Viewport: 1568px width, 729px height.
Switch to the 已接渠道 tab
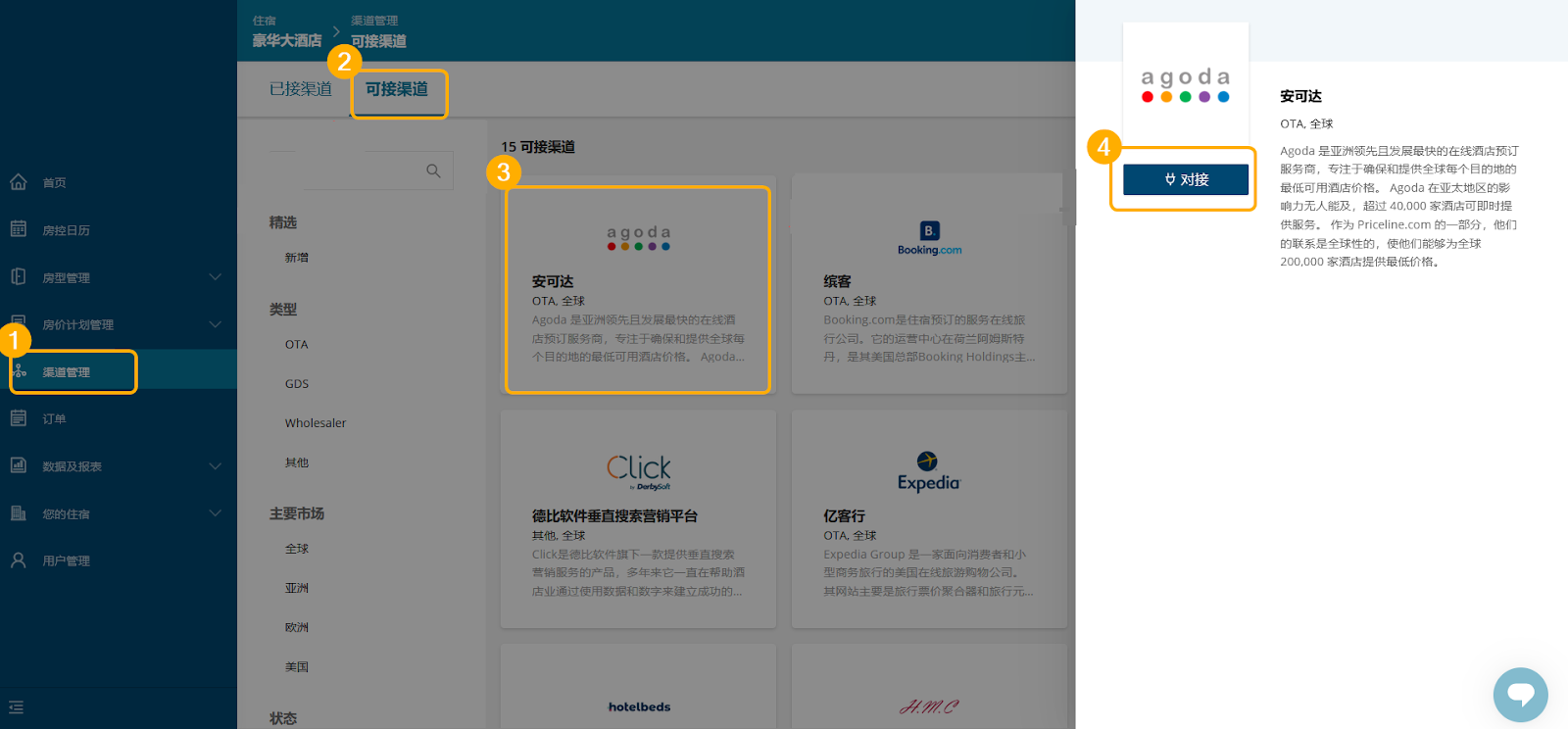(301, 89)
